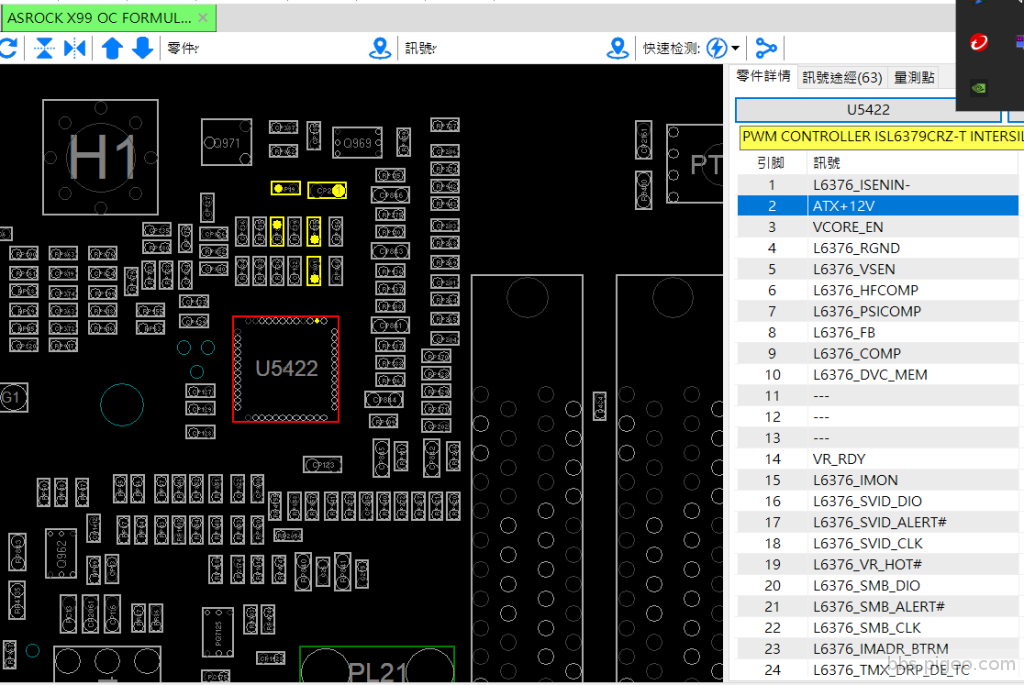Switch to the 訊號途經(63) tab
The height and width of the screenshot is (685, 1024).
point(842,77)
